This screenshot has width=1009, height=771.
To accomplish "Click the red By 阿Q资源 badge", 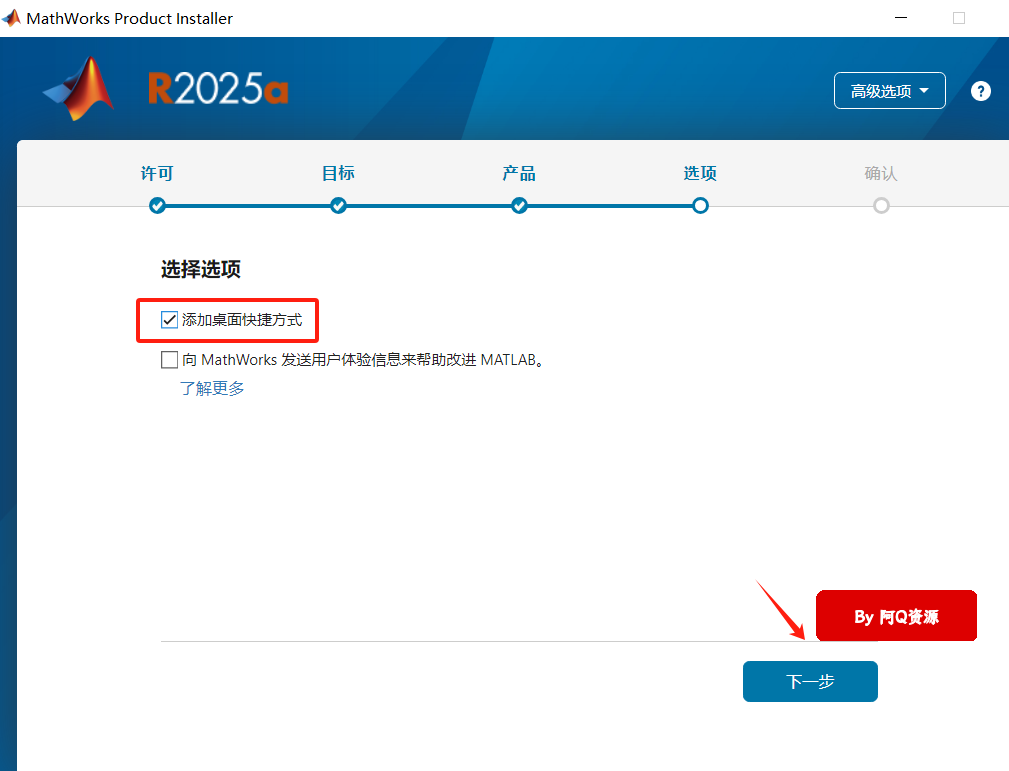I will 896,616.
